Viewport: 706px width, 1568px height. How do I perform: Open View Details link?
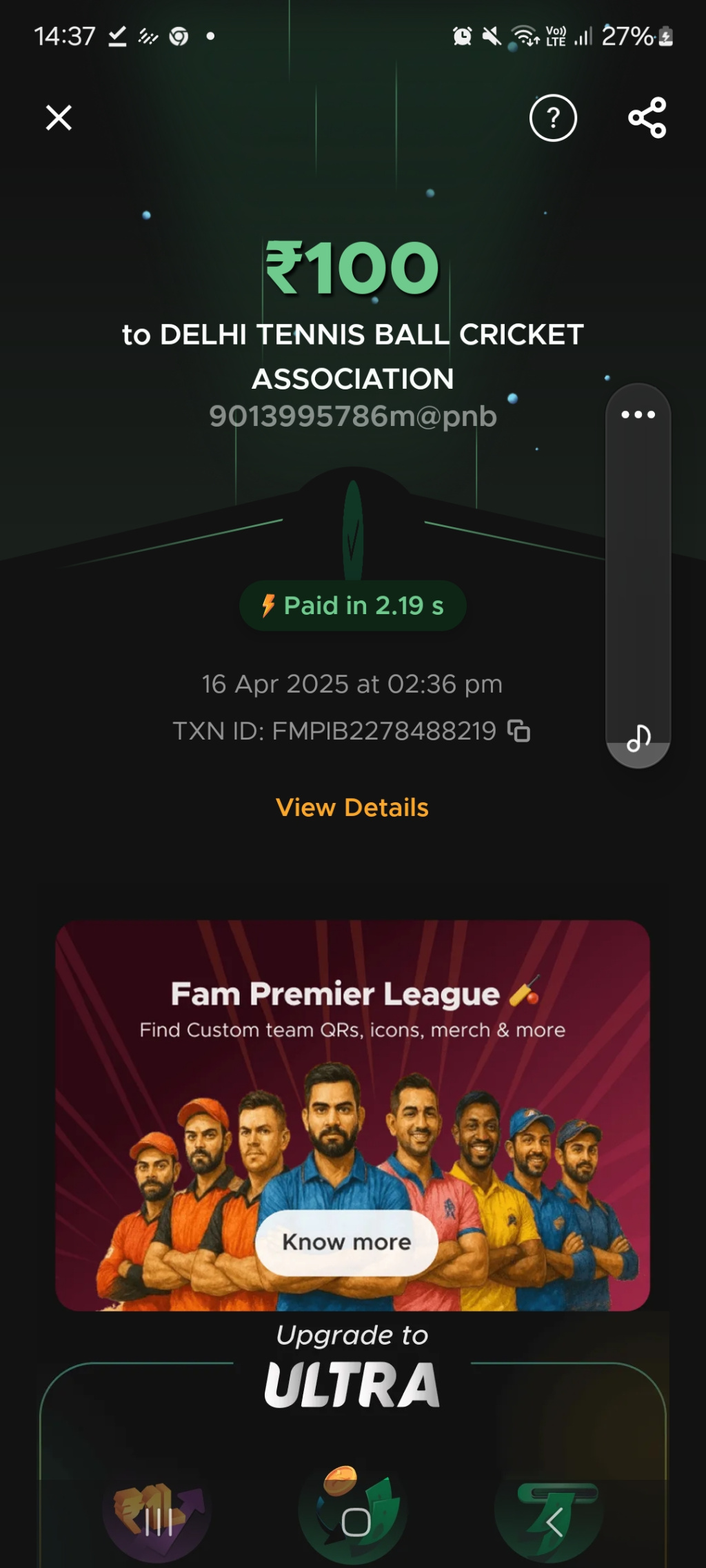(x=352, y=807)
